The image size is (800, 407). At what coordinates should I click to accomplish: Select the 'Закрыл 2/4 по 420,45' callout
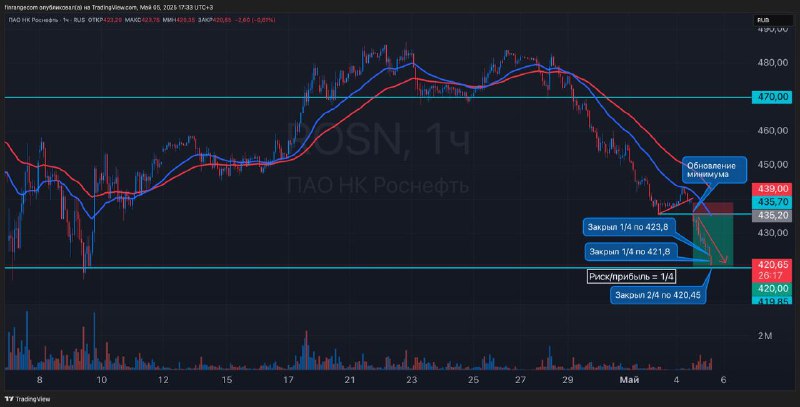[x=658, y=295]
